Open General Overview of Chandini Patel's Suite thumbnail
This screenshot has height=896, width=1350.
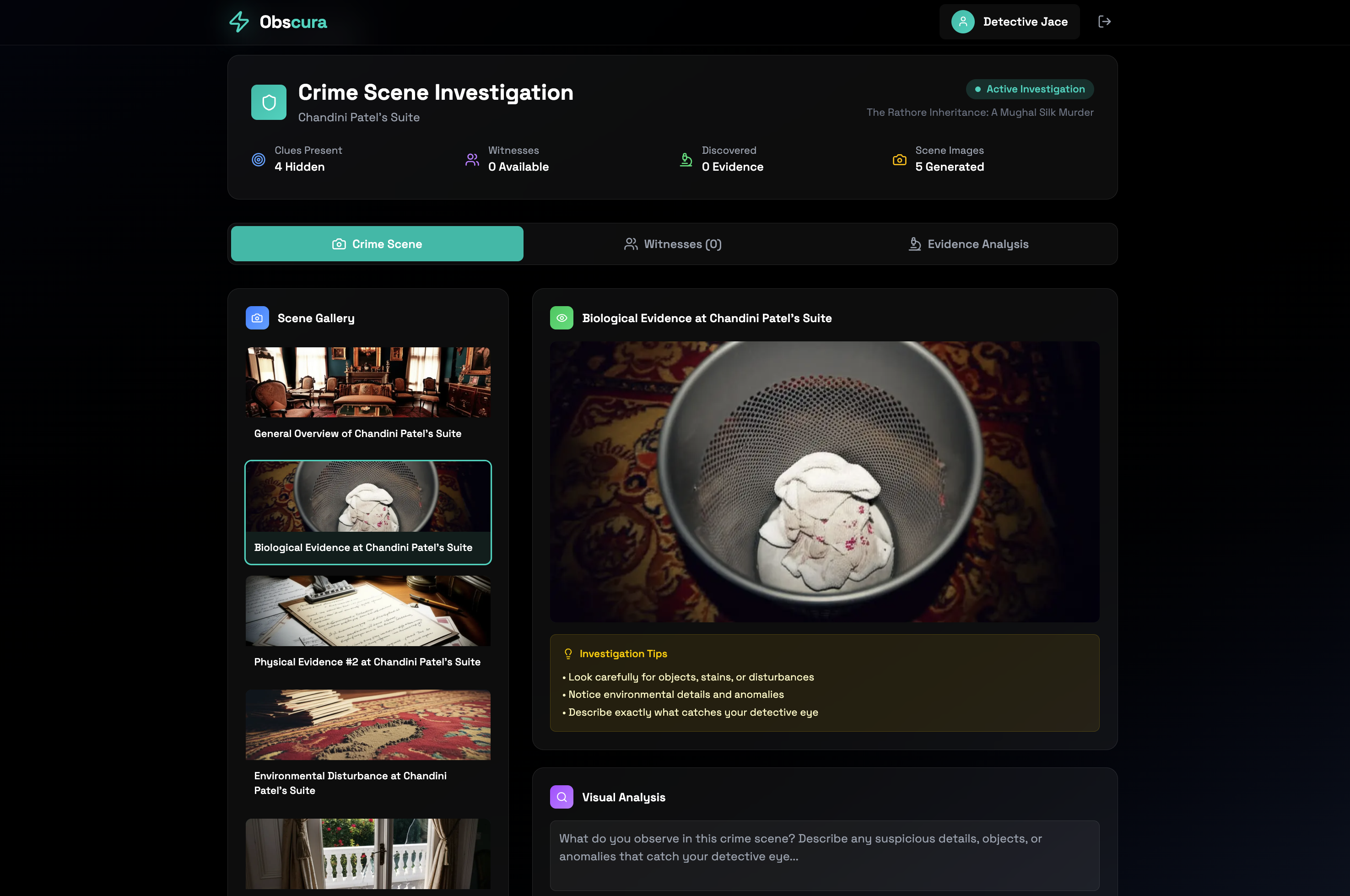click(368, 383)
